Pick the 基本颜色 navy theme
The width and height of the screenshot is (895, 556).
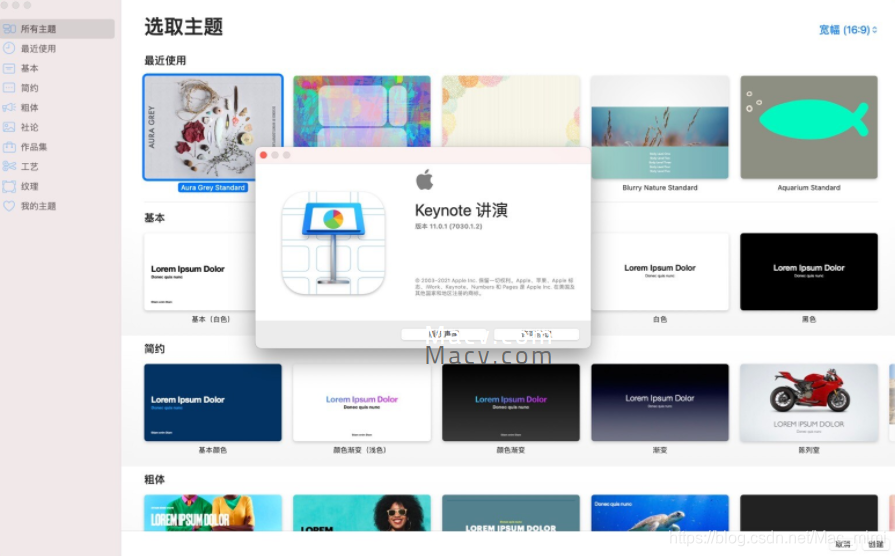click(x=213, y=402)
